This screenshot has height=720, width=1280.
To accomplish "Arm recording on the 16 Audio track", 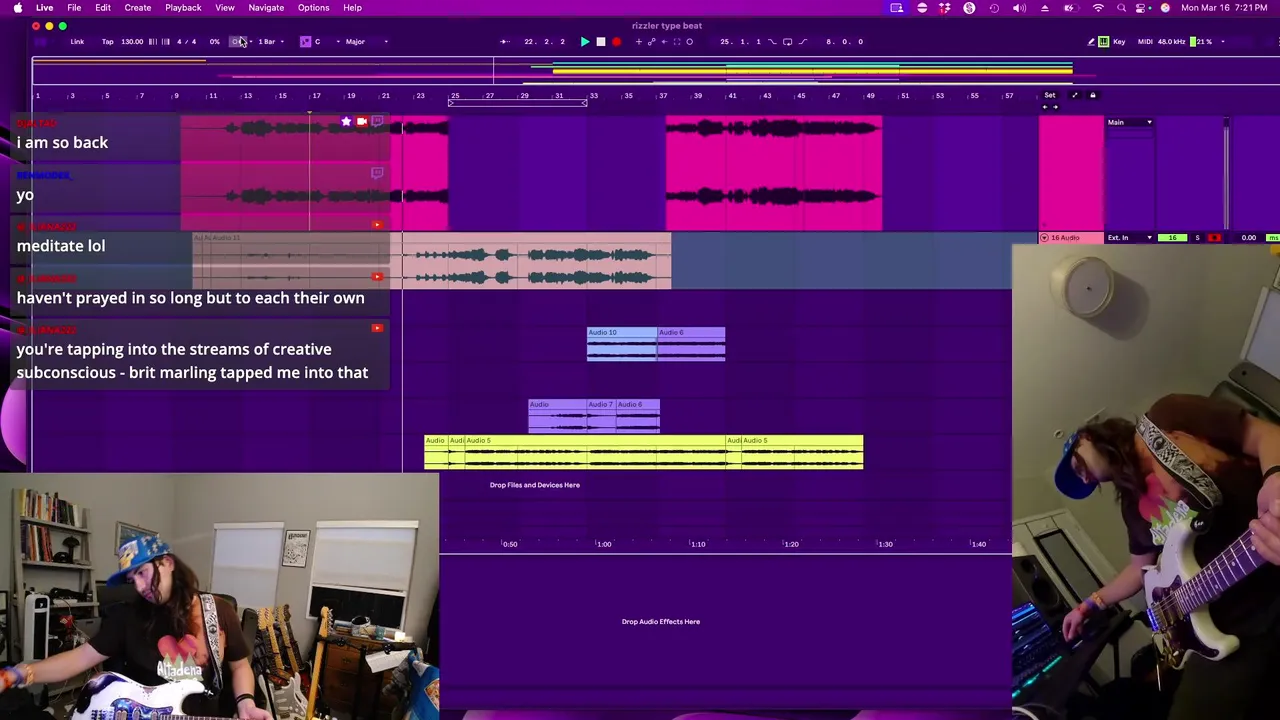I will click(x=1214, y=238).
